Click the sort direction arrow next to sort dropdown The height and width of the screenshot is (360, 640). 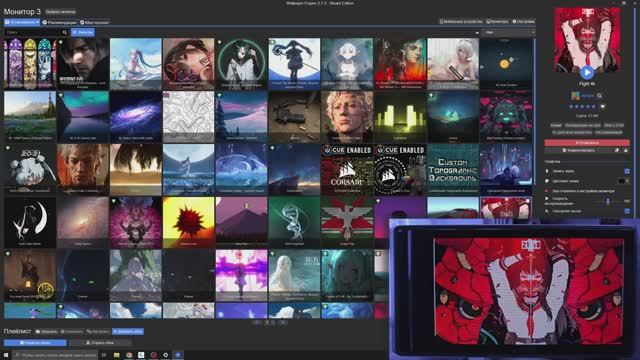click(x=477, y=33)
